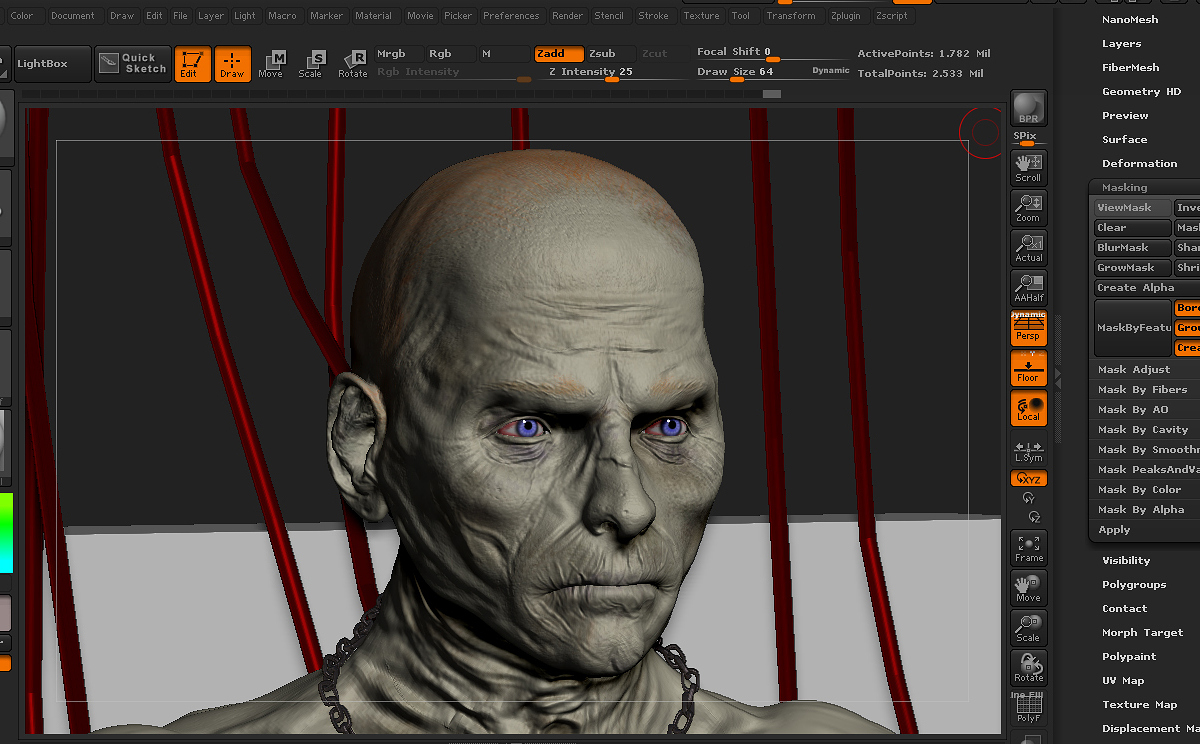This screenshot has height=744, width=1200.
Task: Click the right shelf Scale view icon
Action: 1029,628
